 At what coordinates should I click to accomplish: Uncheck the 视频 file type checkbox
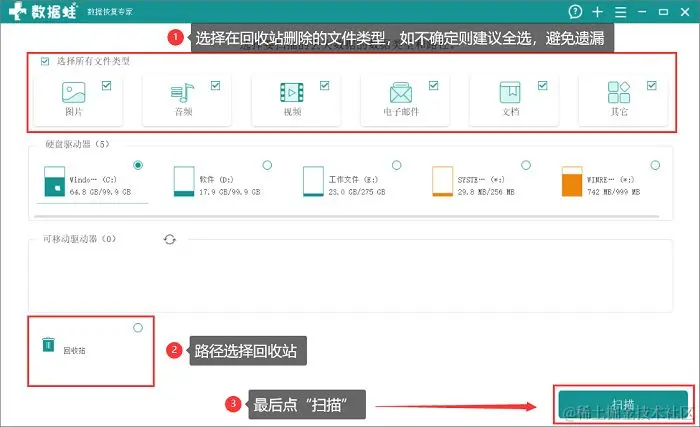click(325, 85)
